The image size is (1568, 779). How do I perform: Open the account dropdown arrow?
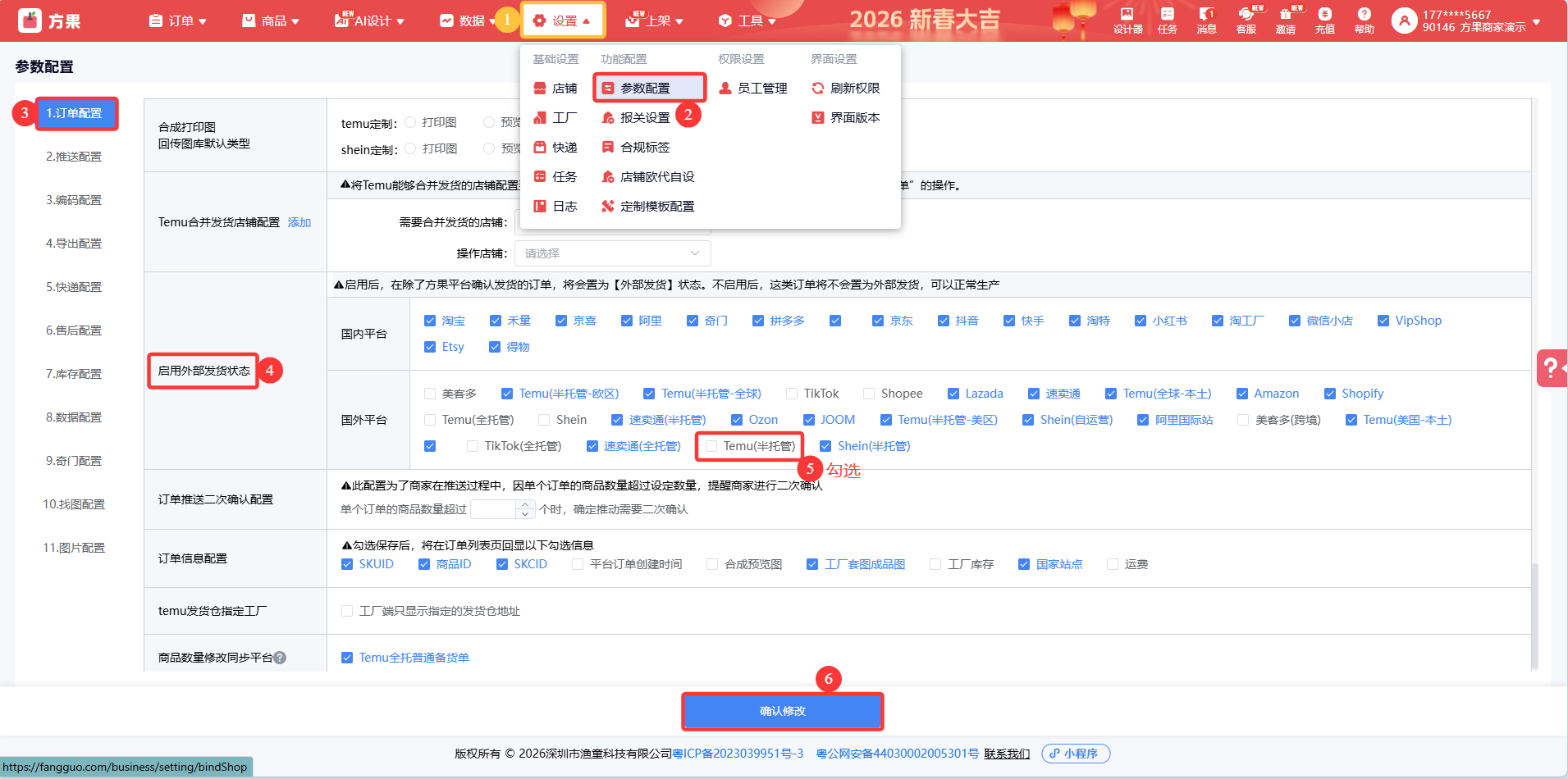(x=1536, y=21)
